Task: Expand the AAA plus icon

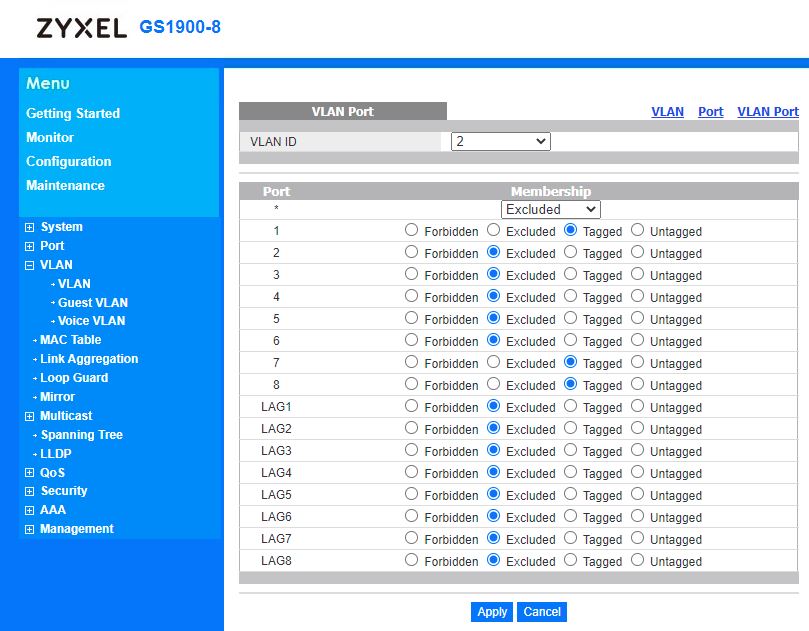Action: [30, 511]
